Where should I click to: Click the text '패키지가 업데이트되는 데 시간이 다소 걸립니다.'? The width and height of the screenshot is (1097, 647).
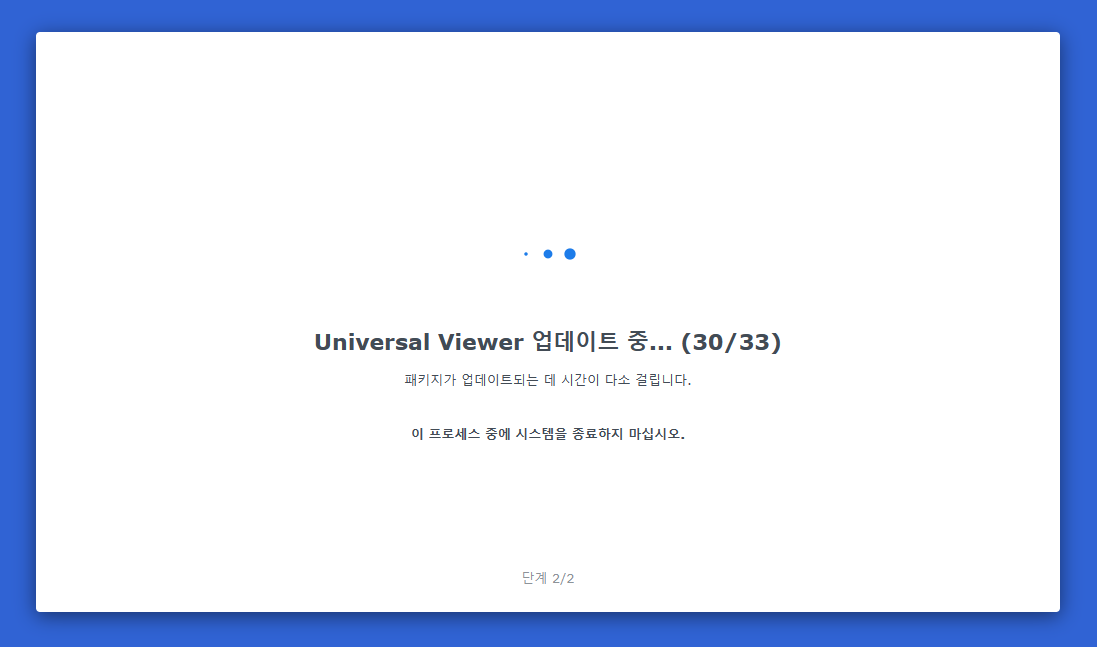click(x=548, y=380)
